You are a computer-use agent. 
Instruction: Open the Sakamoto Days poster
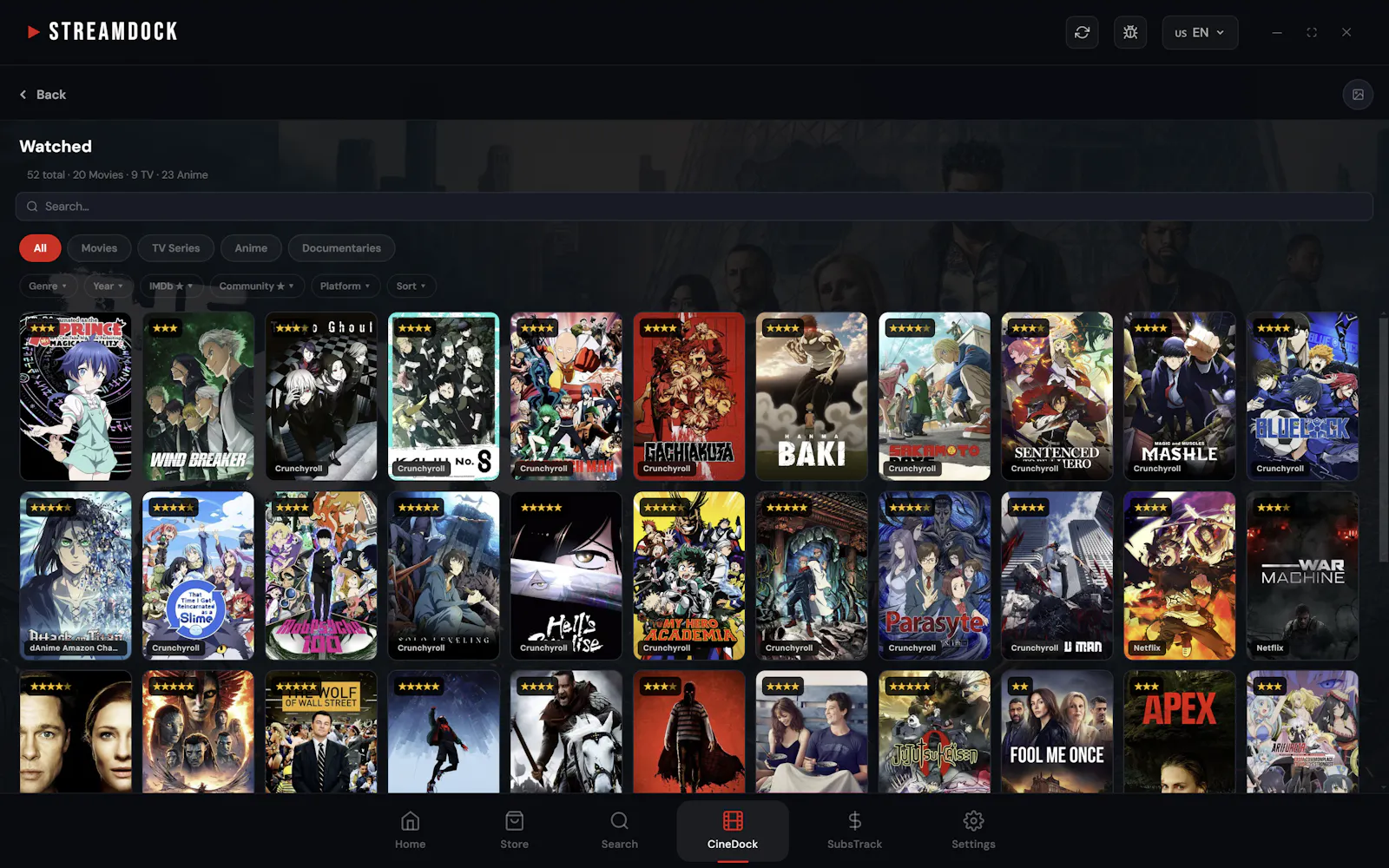pos(934,396)
